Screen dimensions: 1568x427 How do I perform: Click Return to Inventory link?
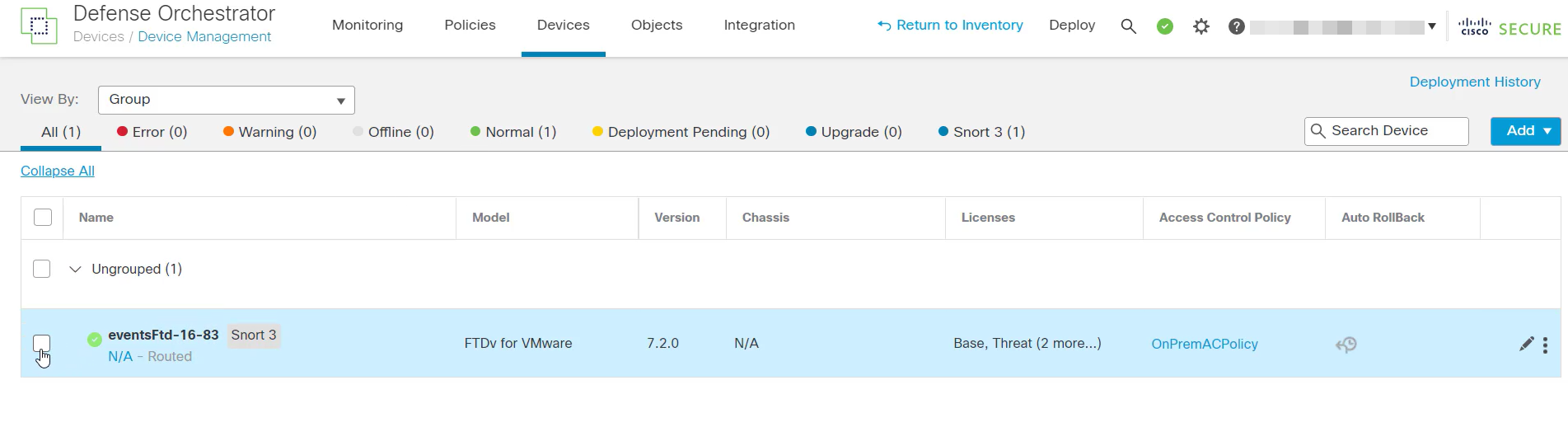tap(950, 26)
